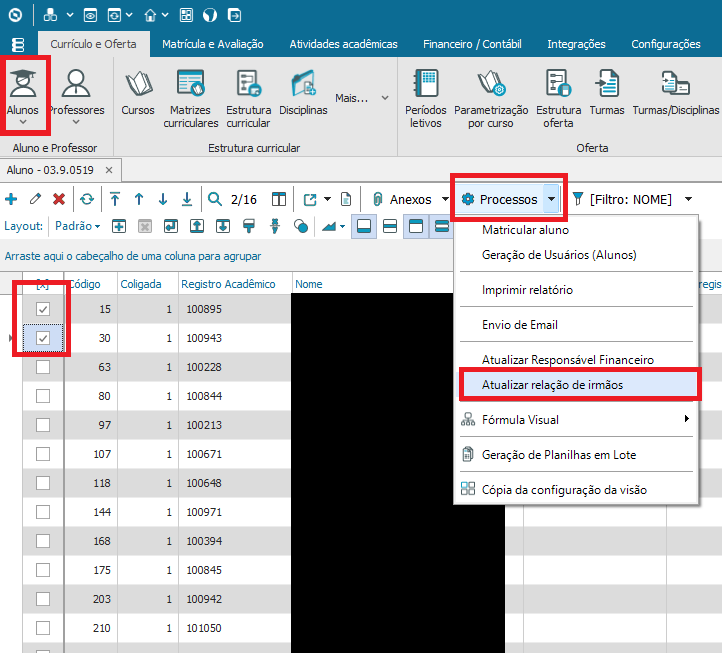
Task: Click the red X delete record icon
Action: [59, 199]
